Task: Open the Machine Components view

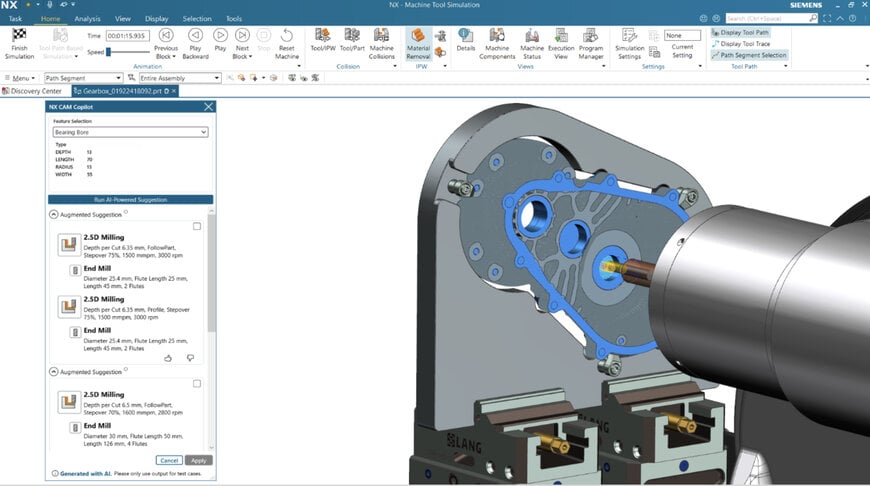Action: 497,37
